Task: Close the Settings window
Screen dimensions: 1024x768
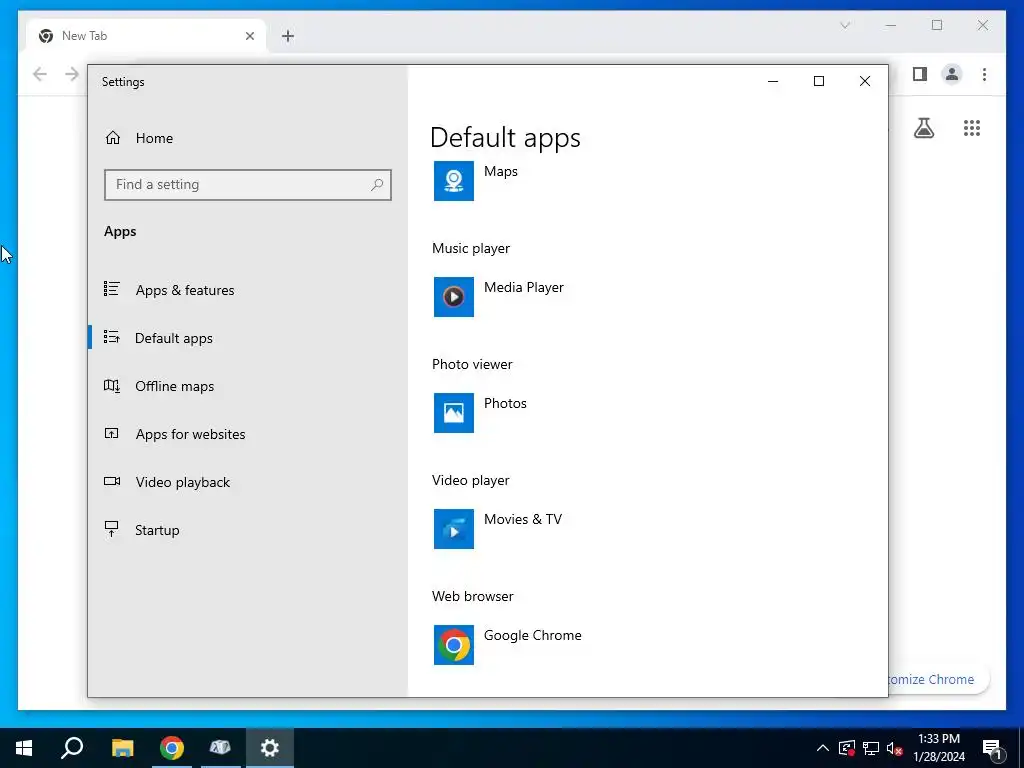Action: [865, 81]
